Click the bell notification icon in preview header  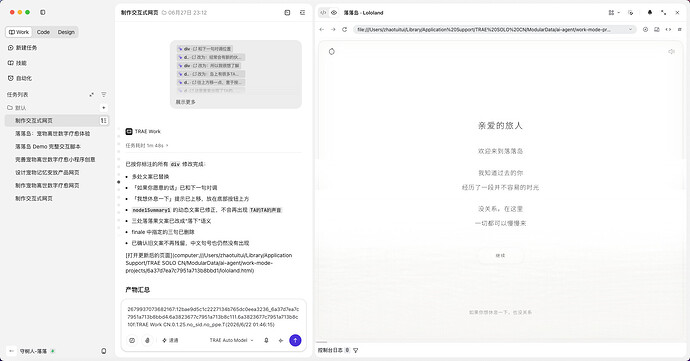[x=650, y=13]
